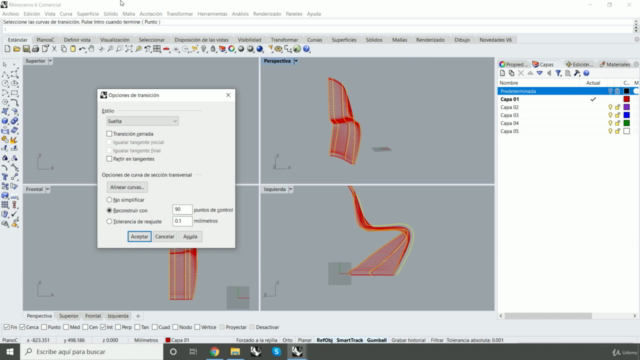Click the red car Set view icon
The image size is (640, 360).
pos(166,49)
